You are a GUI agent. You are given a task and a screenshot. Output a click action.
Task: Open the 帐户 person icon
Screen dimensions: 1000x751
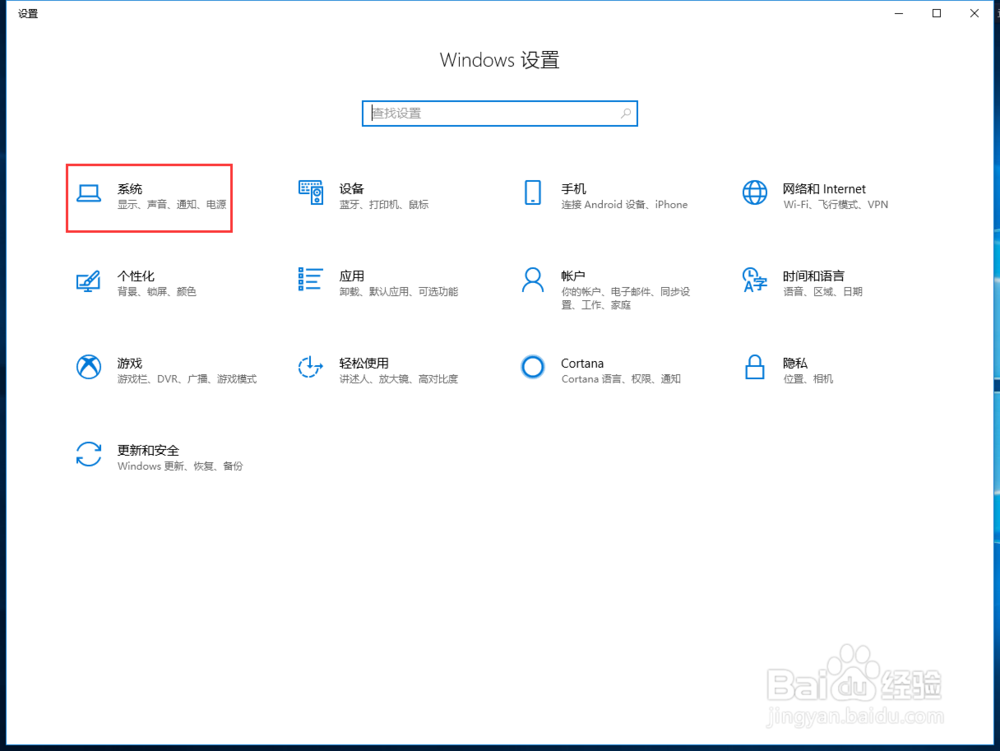pyautogui.click(x=533, y=280)
